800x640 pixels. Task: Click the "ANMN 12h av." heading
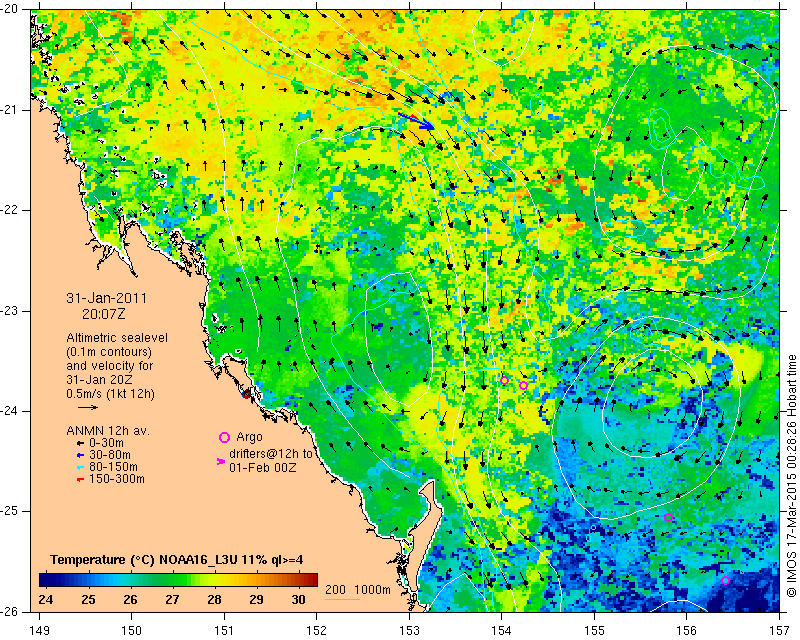(108, 431)
